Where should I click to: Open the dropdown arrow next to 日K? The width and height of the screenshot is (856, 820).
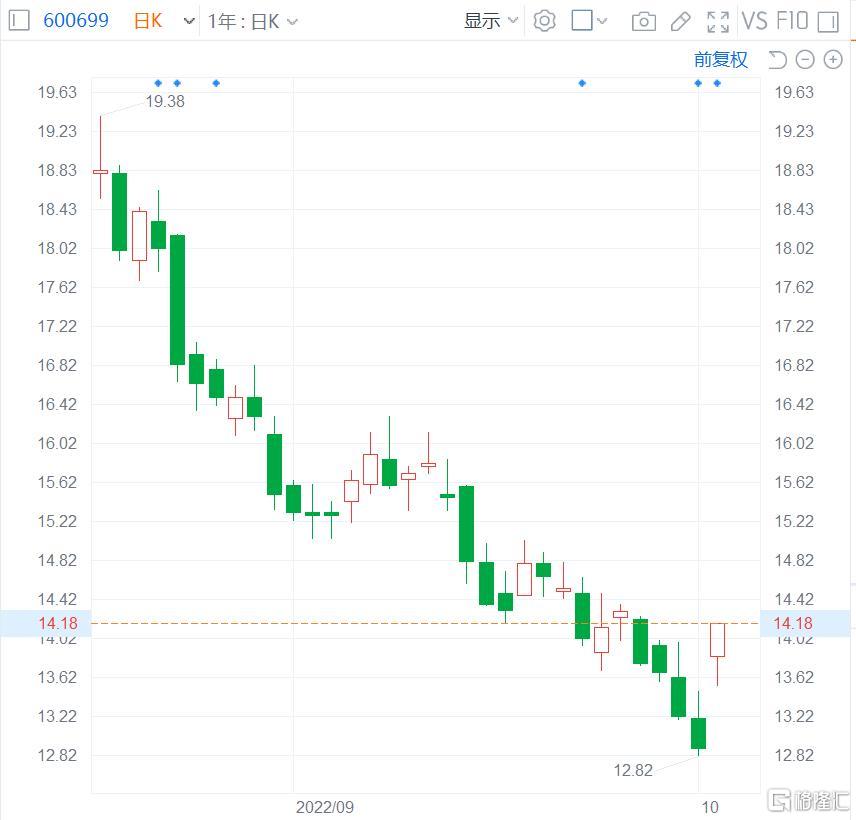[189, 22]
